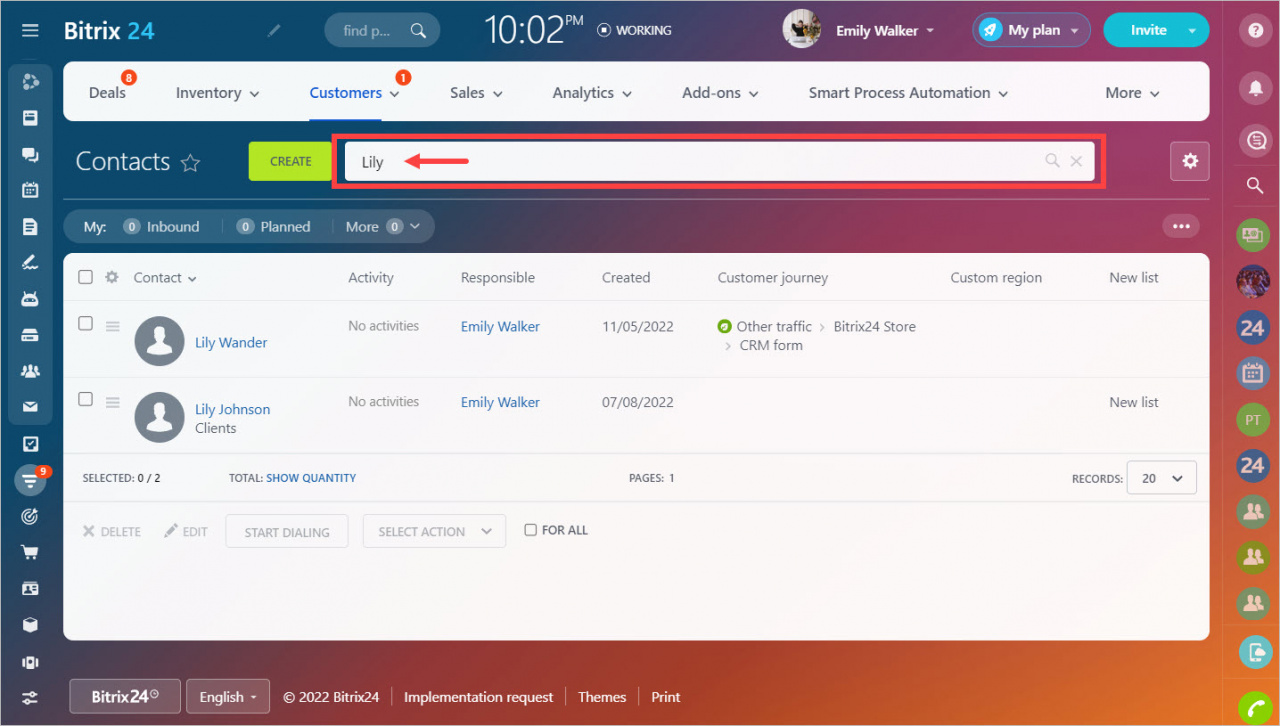Open Lily Johnson row action menu
This screenshot has height=726, width=1280.
pyautogui.click(x=113, y=402)
